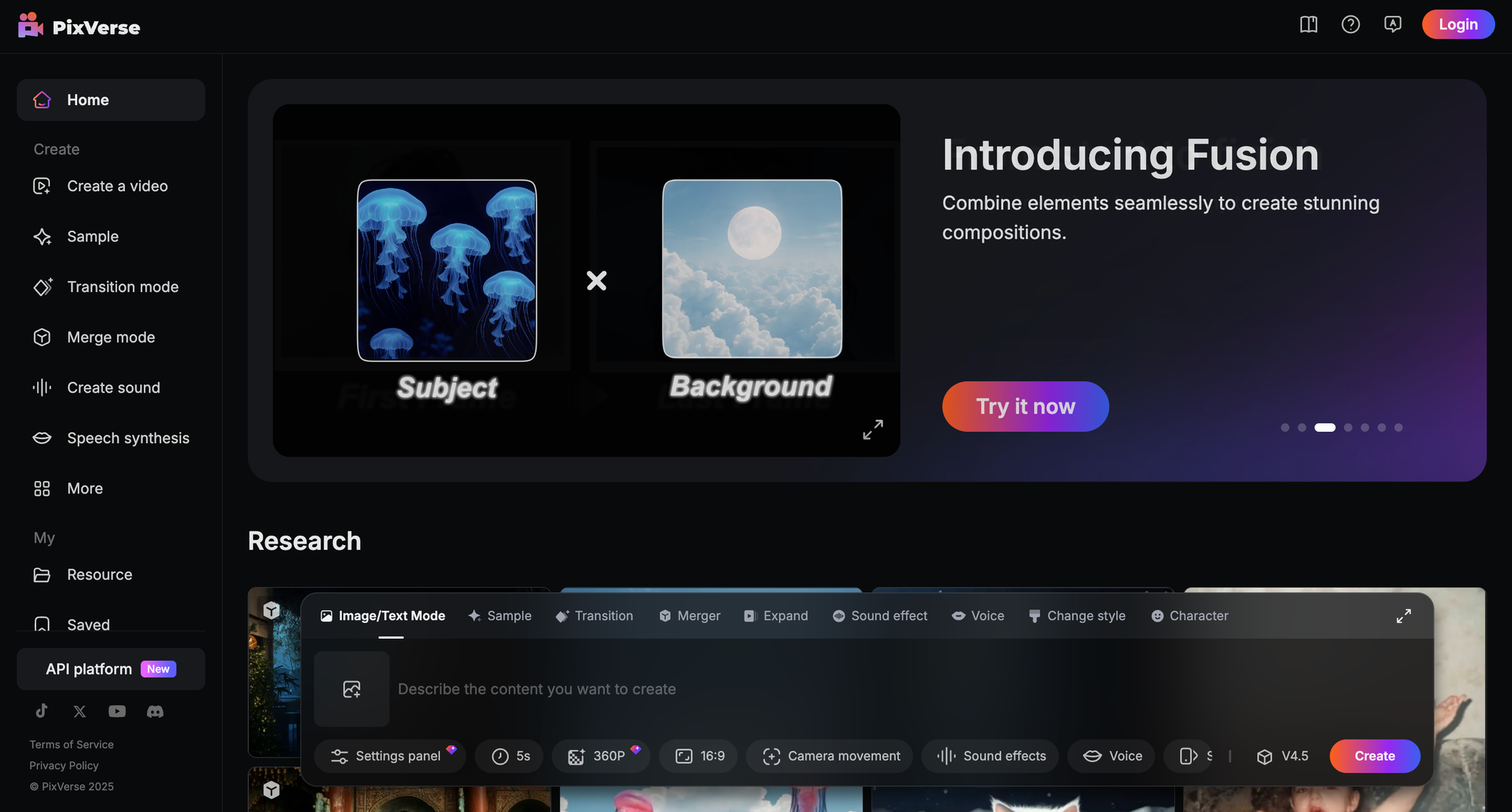Click the PixVerse logo
Image resolution: width=1512 pixels, height=812 pixels.
coord(79,26)
